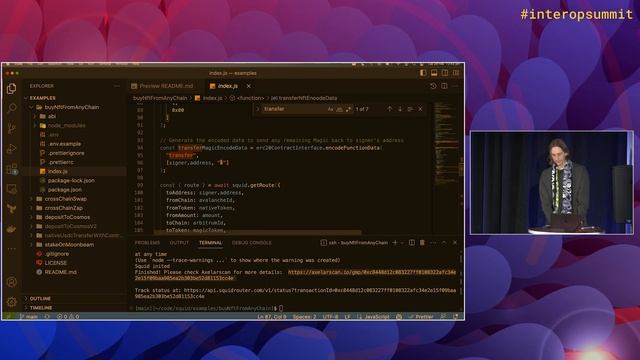Select the TERMINAL panel tab

click(x=210, y=242)
